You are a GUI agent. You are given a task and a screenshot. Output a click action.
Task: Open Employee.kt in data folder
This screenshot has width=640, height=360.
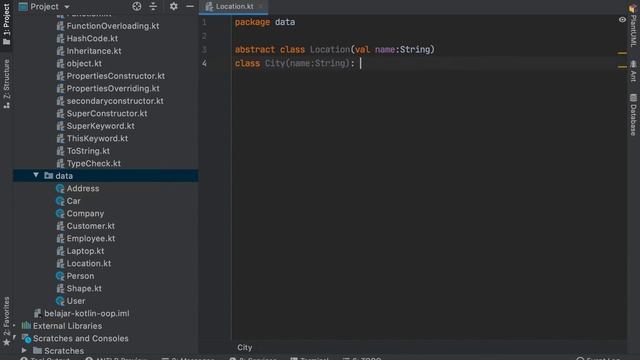point(91,238)
